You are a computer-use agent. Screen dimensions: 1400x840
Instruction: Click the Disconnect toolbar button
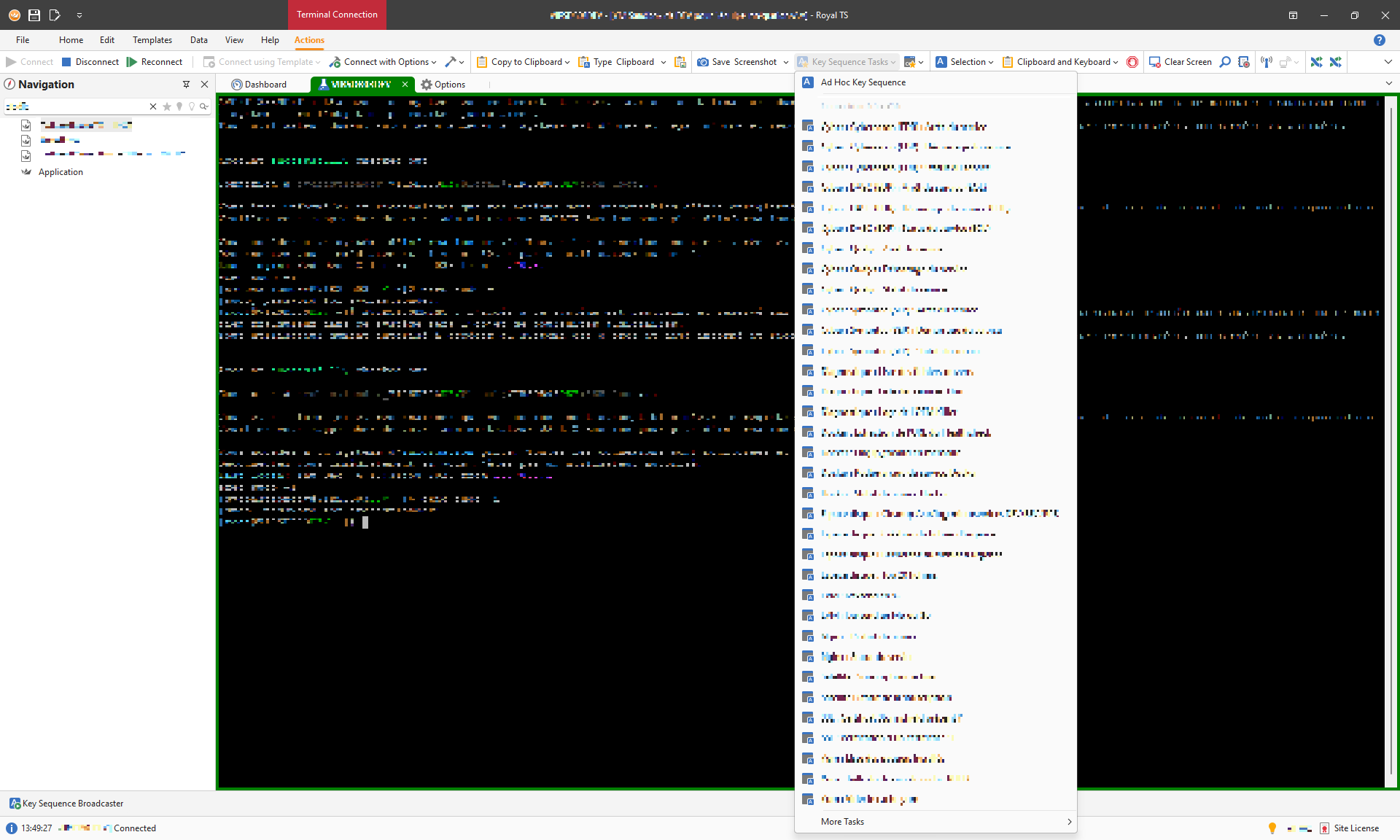tap(90, 62)
